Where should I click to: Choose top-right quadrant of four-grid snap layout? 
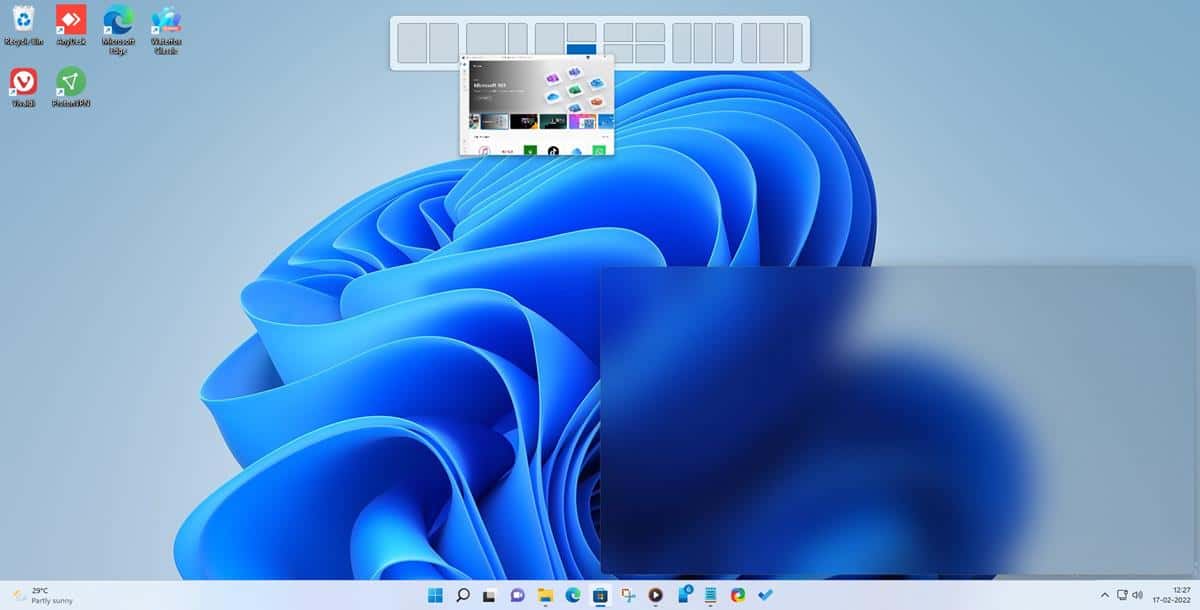650,32
